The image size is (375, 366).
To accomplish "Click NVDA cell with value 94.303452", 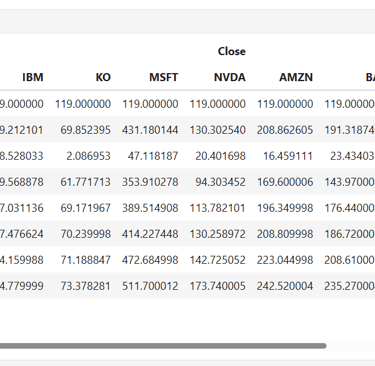I will [220, 182].
